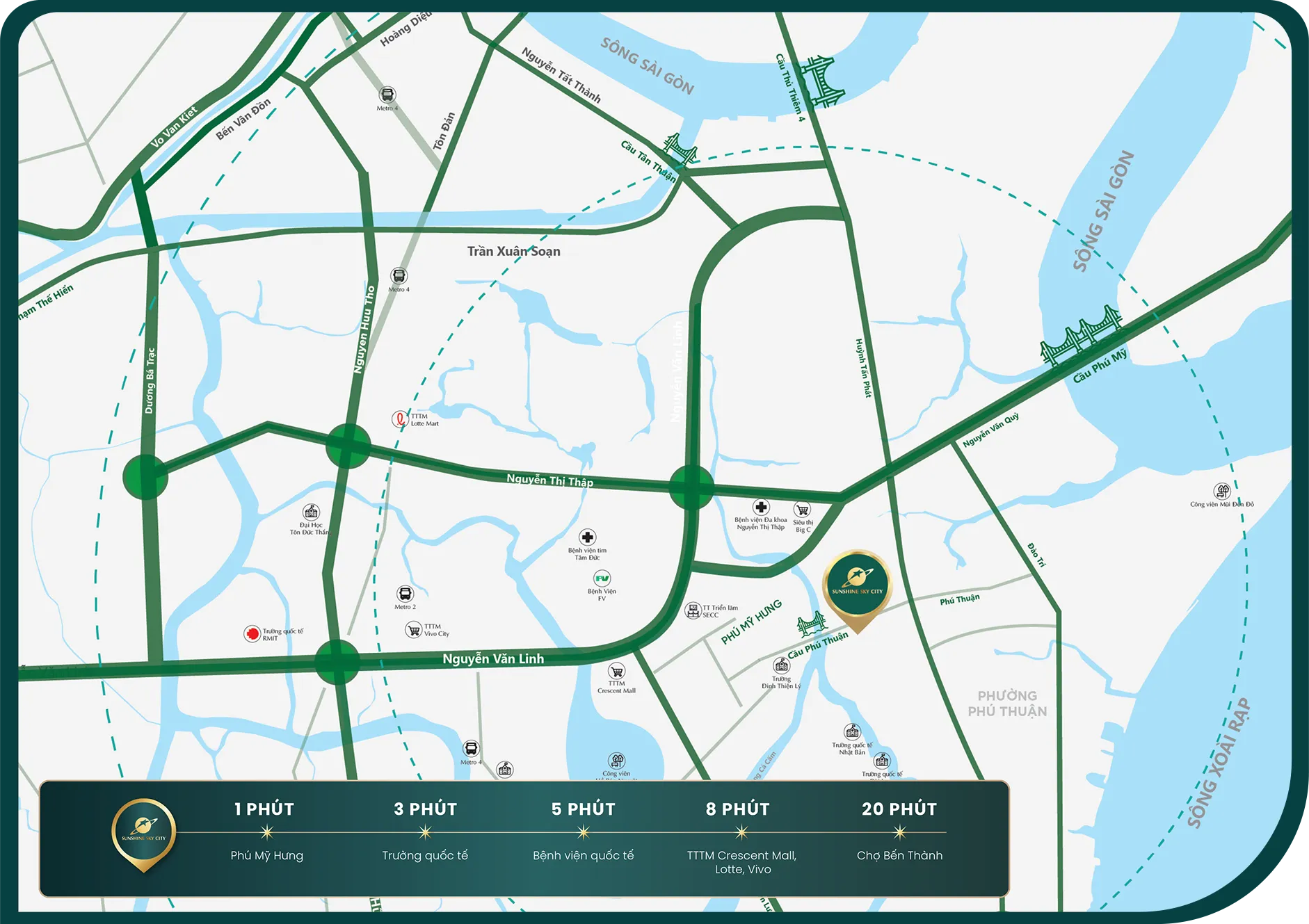Select the 1 PHÚT star marker
The image size is (1309, 924).
coord(267,832)
